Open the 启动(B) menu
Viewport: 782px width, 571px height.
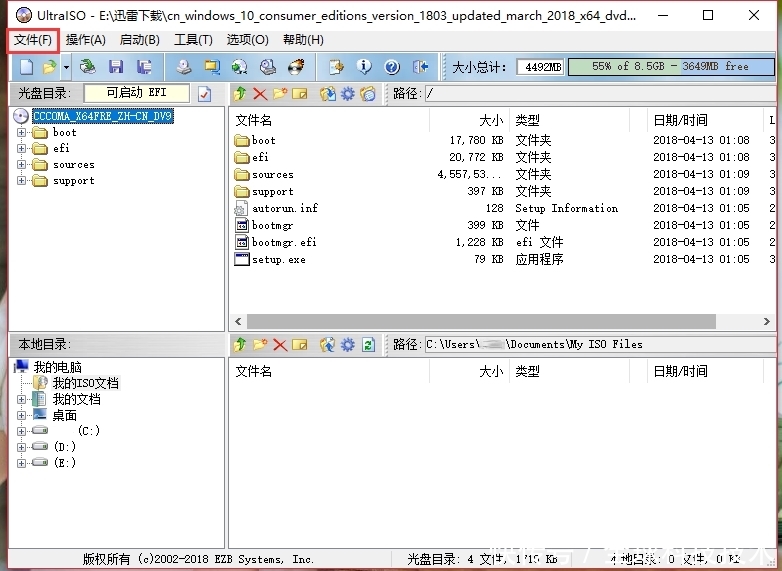click(140, 40)
